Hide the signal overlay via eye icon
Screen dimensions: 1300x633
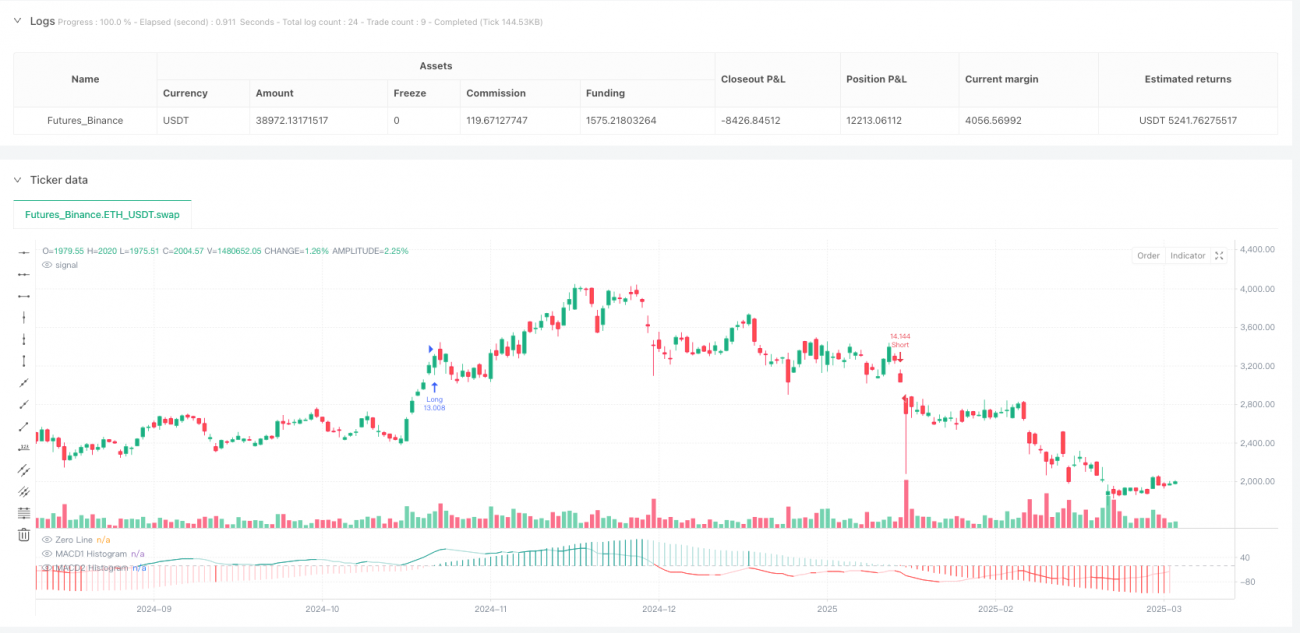pyautogui.click(x=46, y=265)
